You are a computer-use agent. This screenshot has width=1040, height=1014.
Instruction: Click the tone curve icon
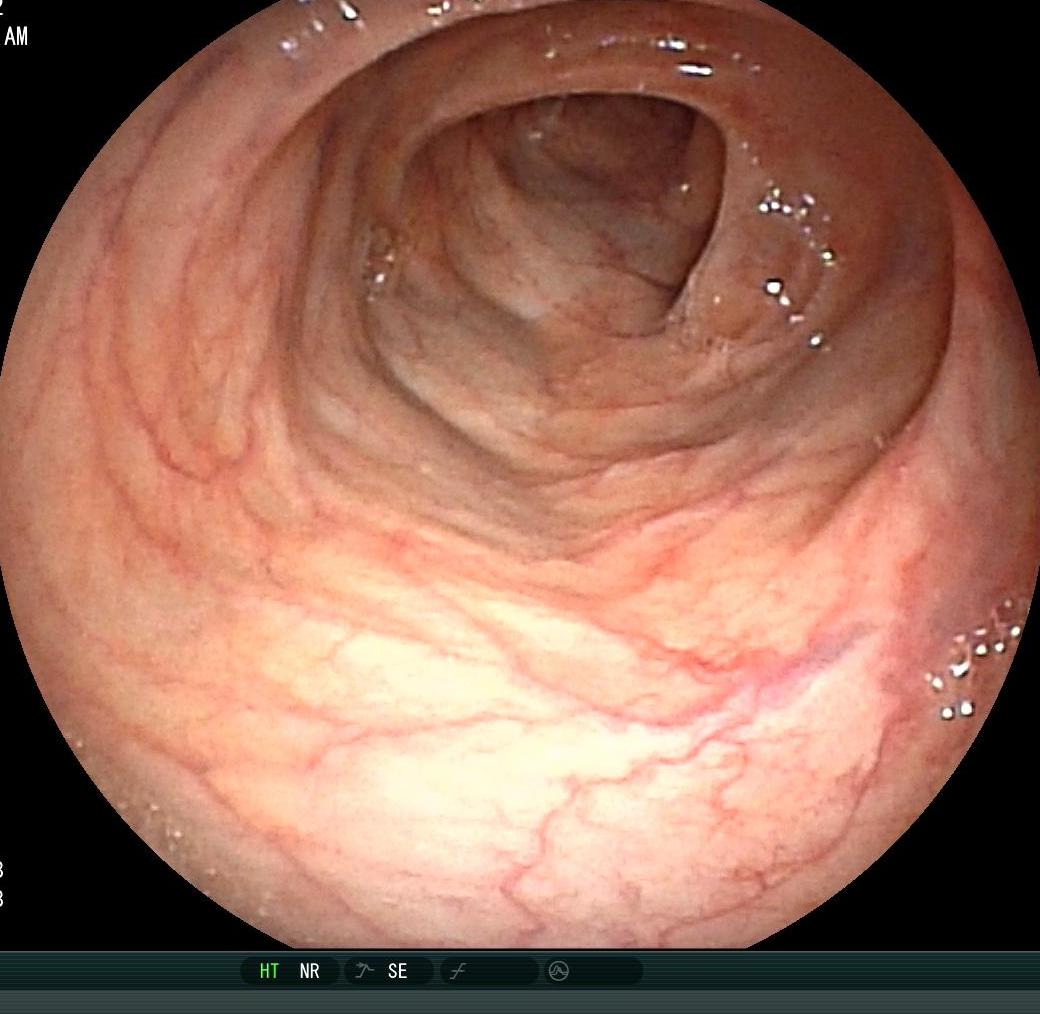point(458,972)
